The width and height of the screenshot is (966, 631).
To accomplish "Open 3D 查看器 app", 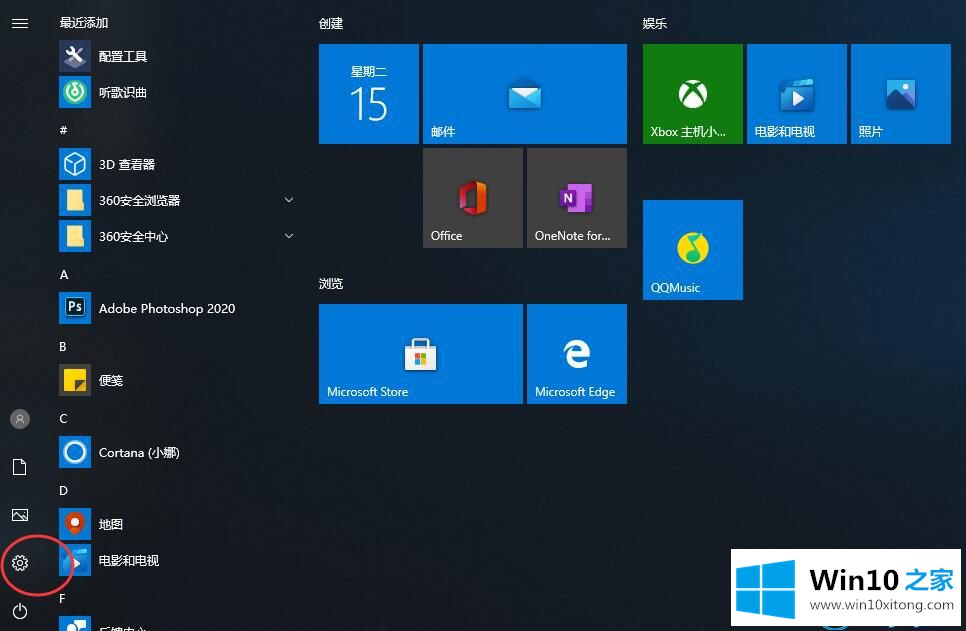I will (x=177, y=164).
